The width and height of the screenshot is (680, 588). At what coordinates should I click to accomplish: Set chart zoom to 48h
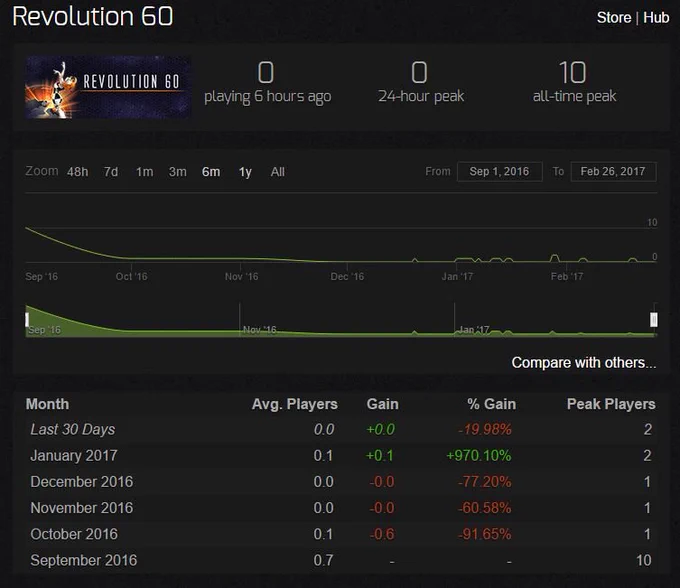click(78, 172)
